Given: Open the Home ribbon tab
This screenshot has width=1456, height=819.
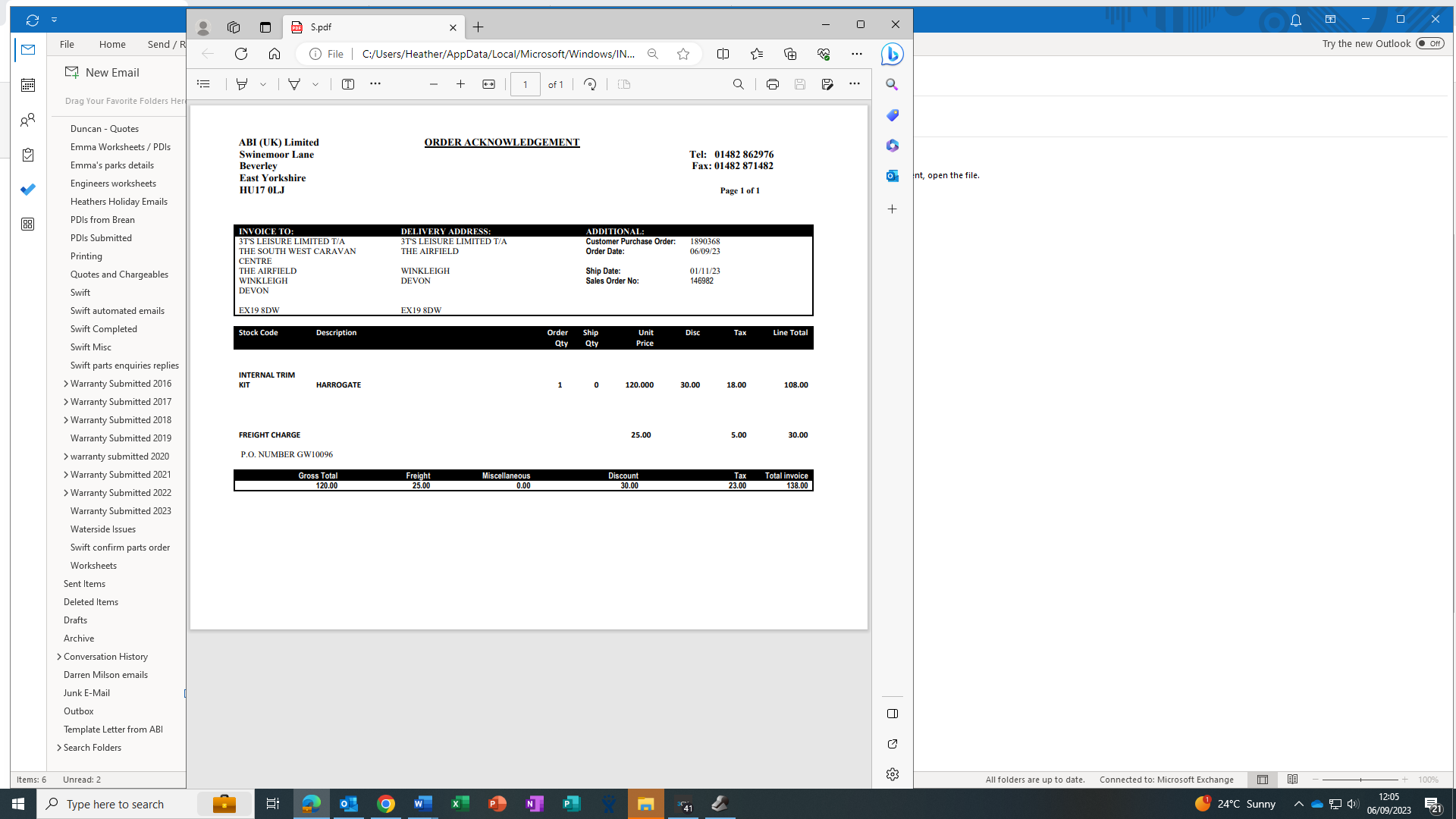Looking at the screenshot, I should point(112,44).
